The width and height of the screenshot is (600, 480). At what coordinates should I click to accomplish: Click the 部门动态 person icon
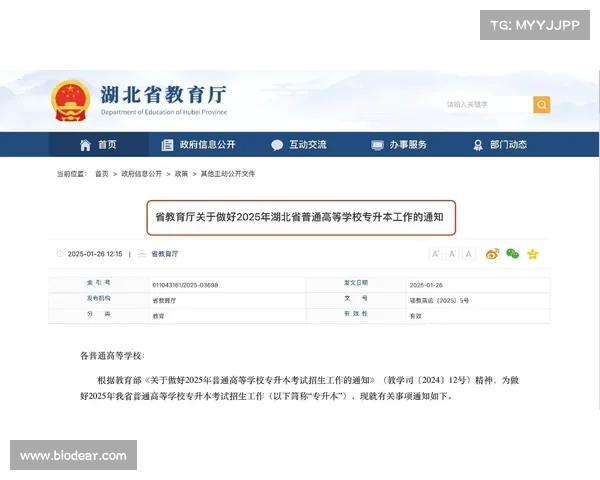click(476, 145)
